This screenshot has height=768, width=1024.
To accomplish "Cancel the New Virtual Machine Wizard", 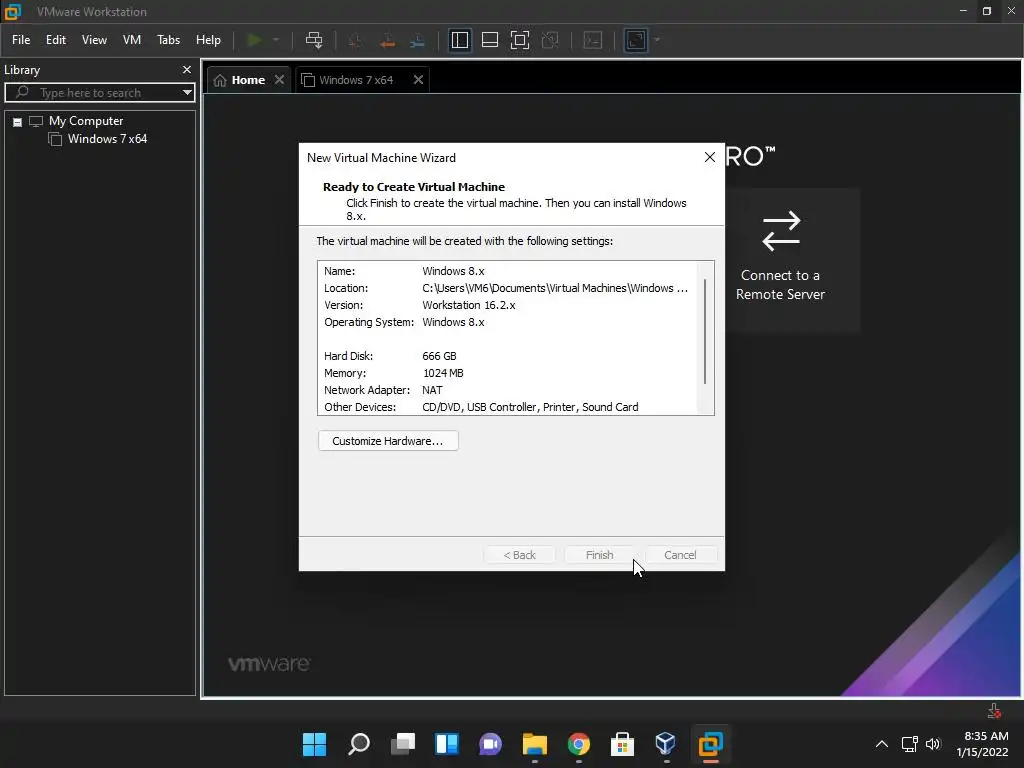I will click(x=680, y=555).
